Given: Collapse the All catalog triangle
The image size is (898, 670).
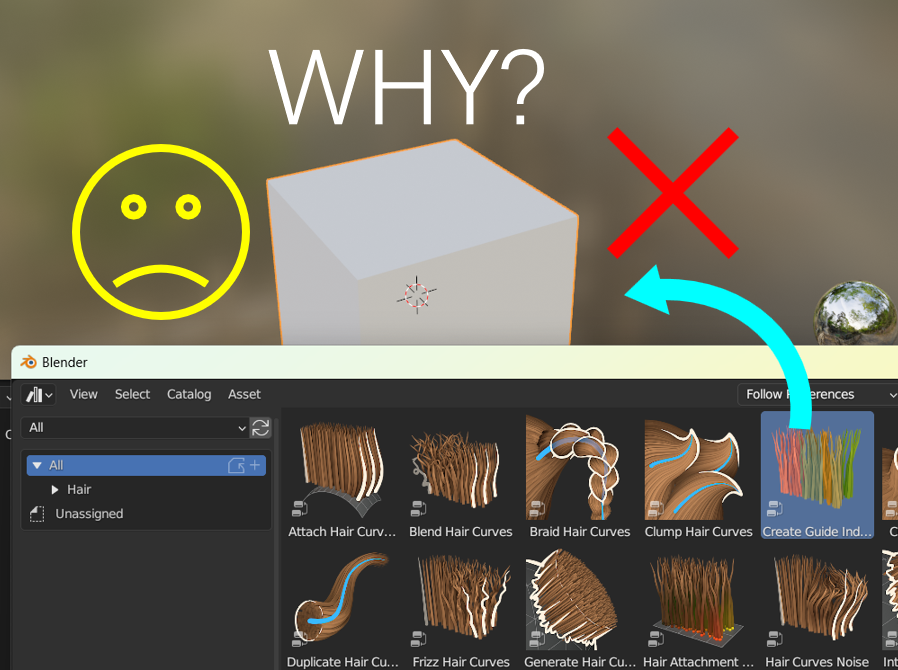Looking at the screenshot, I should click(x=37, y=466).
